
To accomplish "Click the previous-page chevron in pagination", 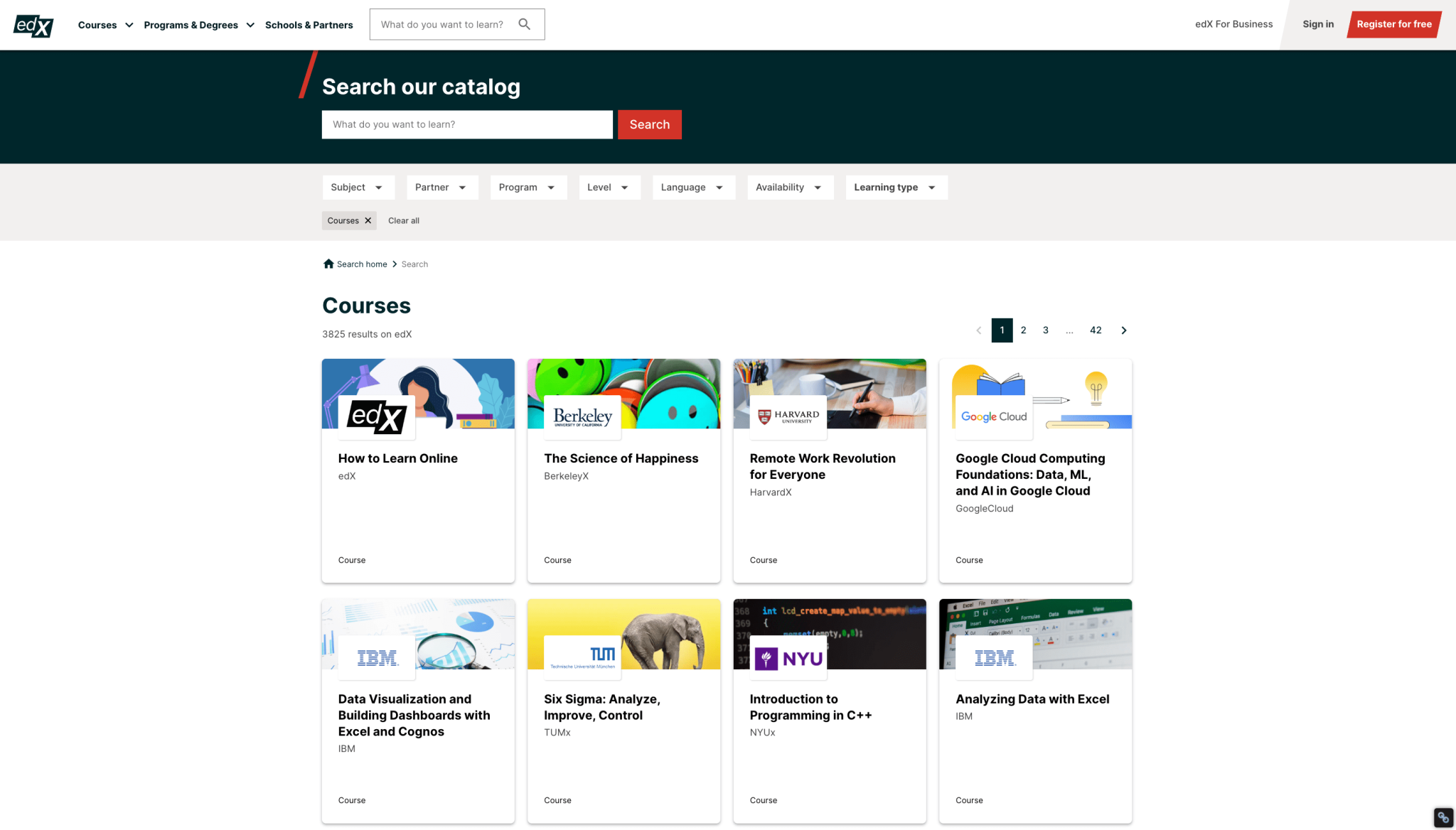I will [x=978, y=330].
